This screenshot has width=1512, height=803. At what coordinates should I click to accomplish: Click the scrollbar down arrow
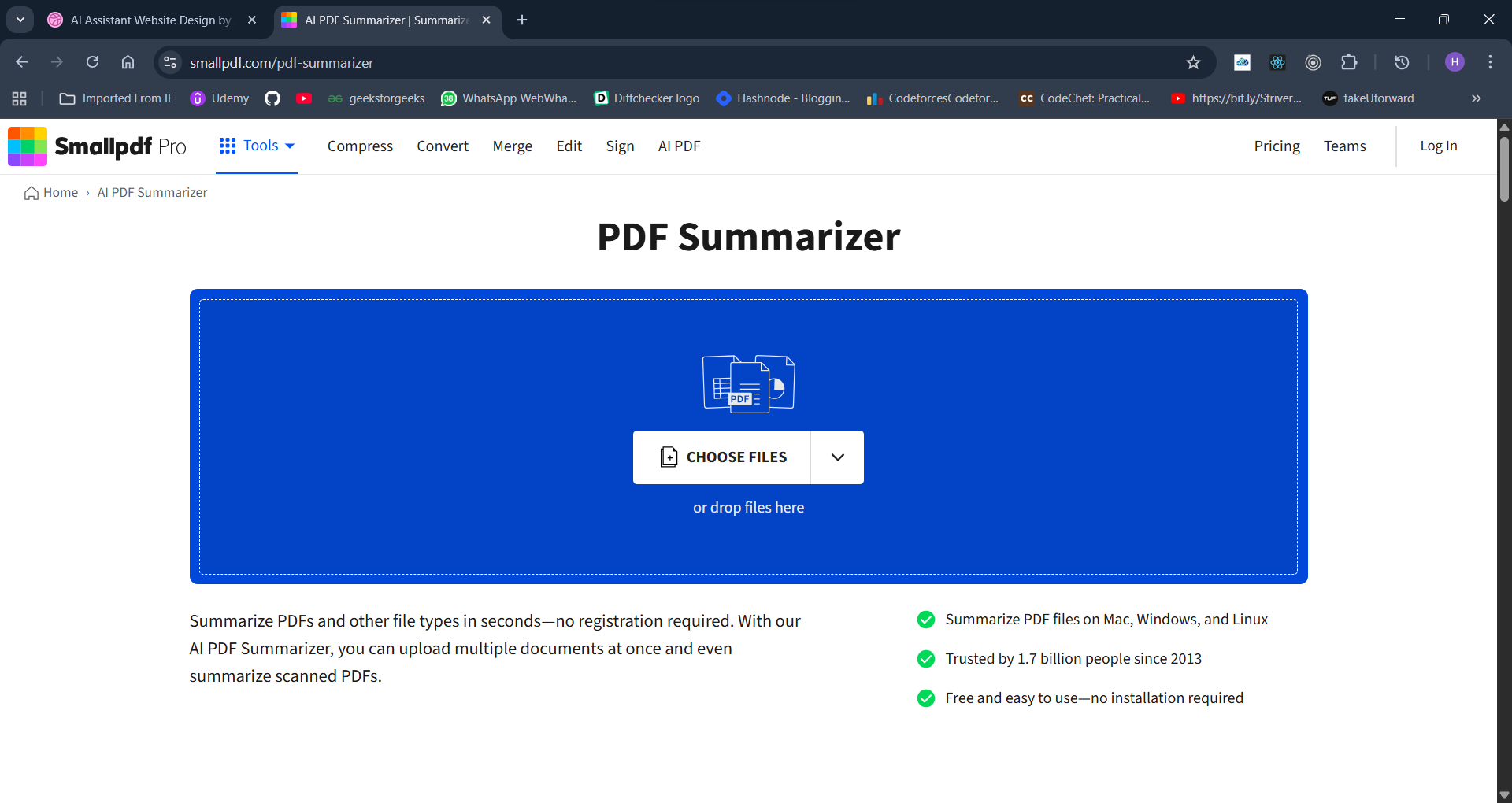(x=1504, y=795)
